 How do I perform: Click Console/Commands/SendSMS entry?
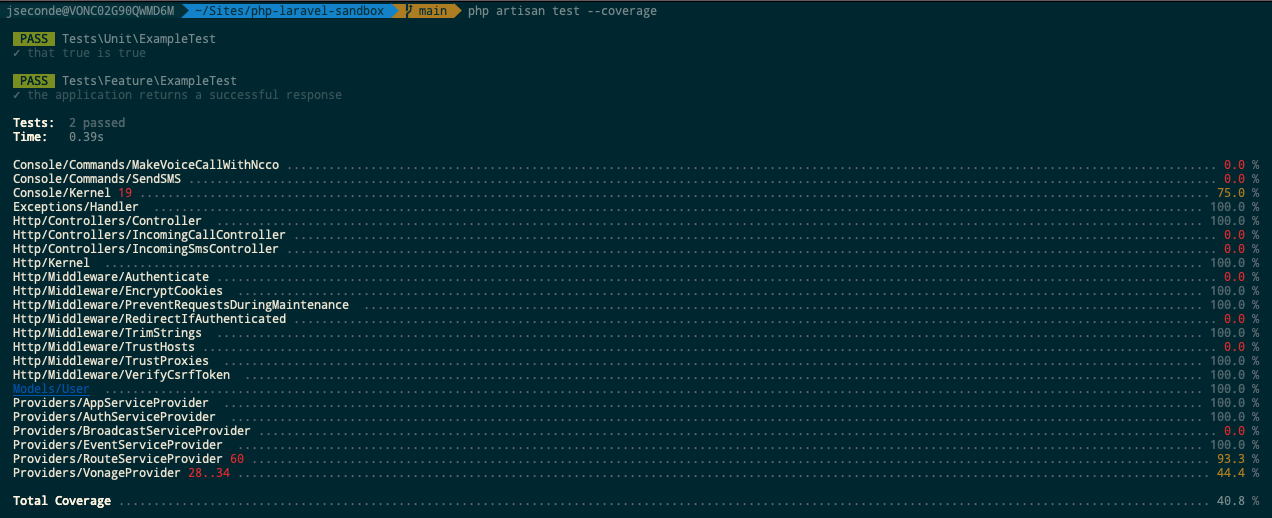pos(97,179)
